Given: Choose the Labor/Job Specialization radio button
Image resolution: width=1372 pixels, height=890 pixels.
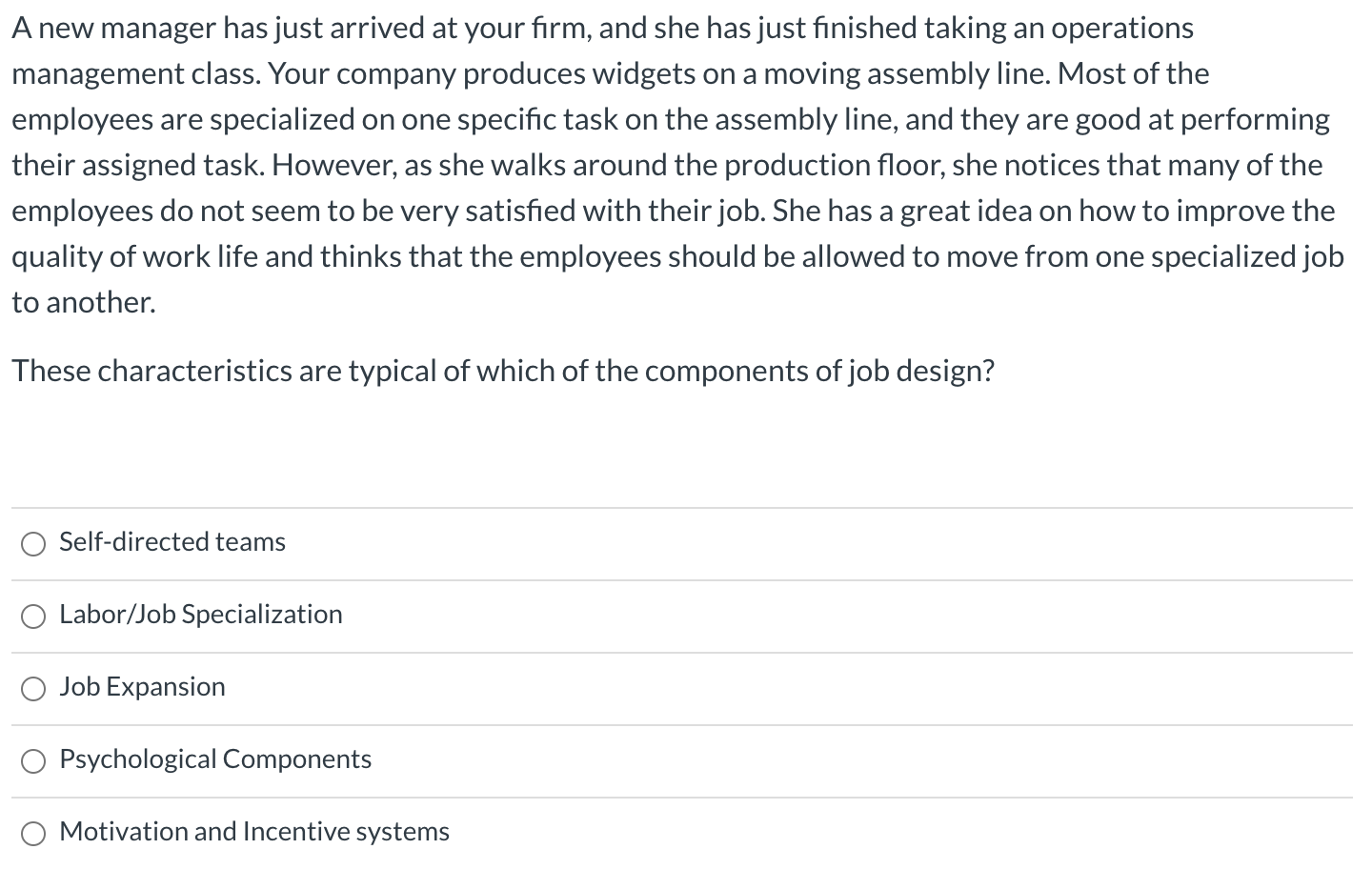Looking at the screenshot, I should [x=33, y=617].
